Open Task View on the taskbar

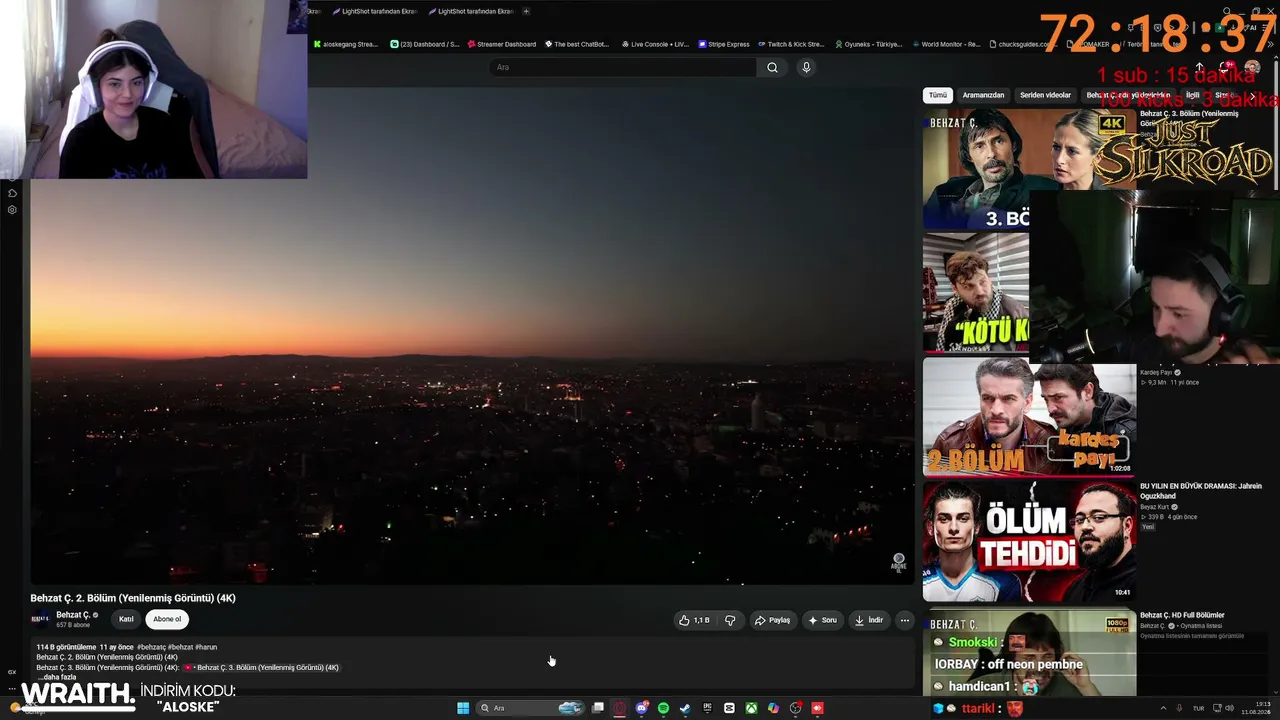[x=598, y=708]
